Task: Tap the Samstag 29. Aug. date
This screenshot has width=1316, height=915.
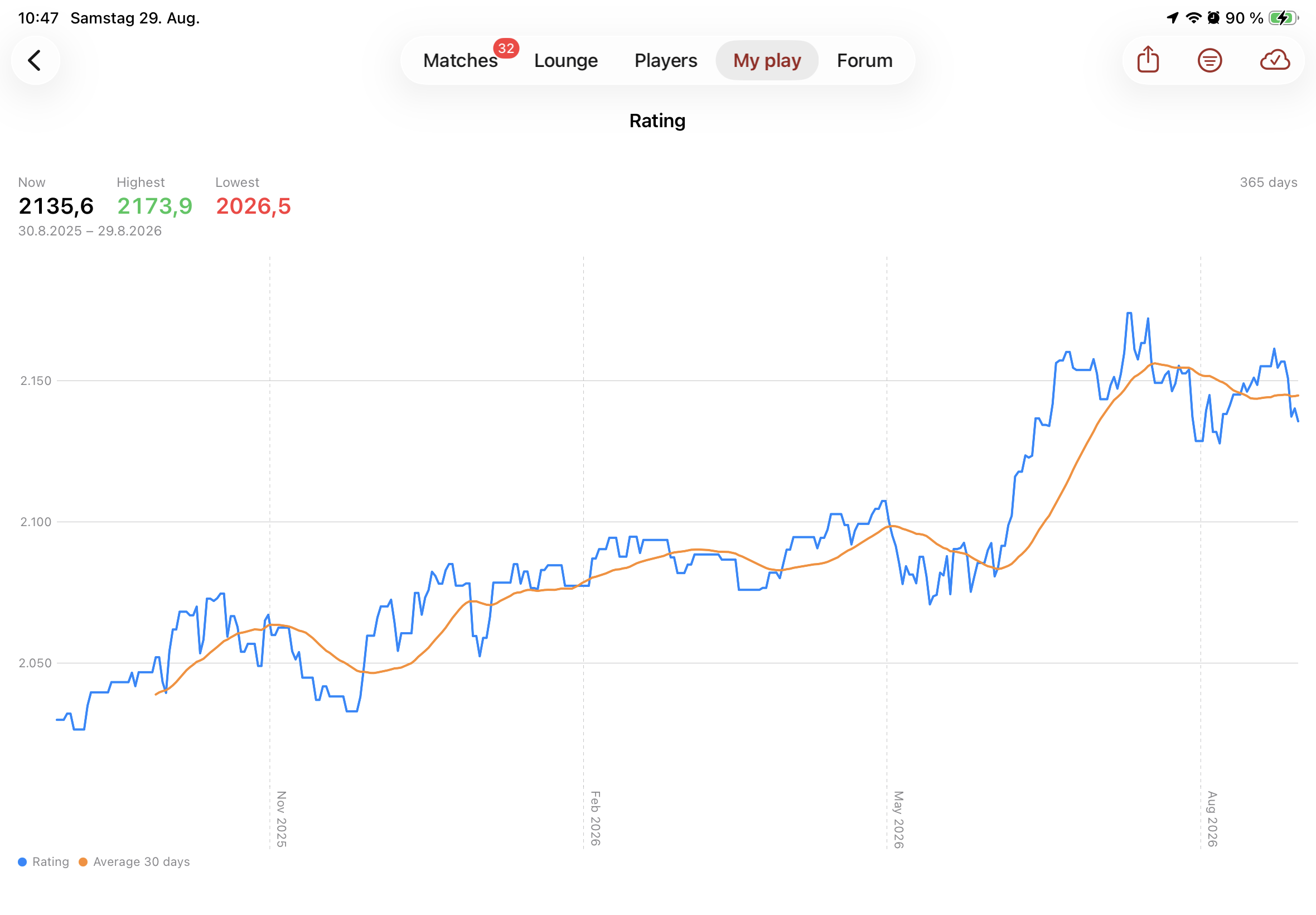Action: coord(135,18)
